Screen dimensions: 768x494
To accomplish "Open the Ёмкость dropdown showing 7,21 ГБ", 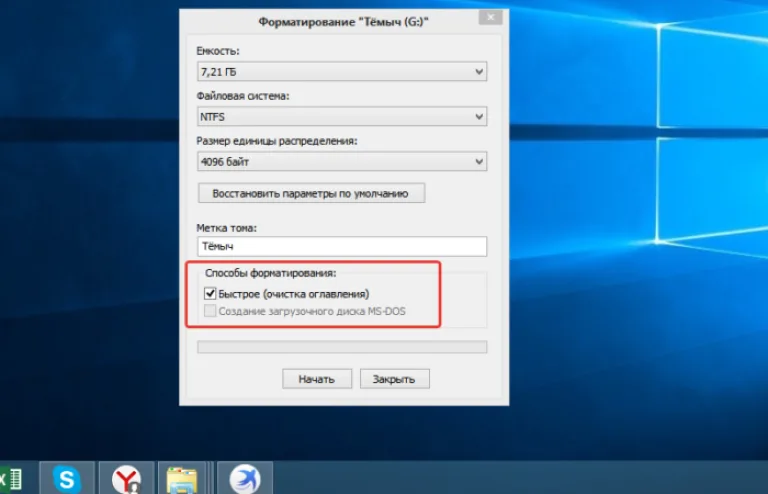I will click(342, 71).
